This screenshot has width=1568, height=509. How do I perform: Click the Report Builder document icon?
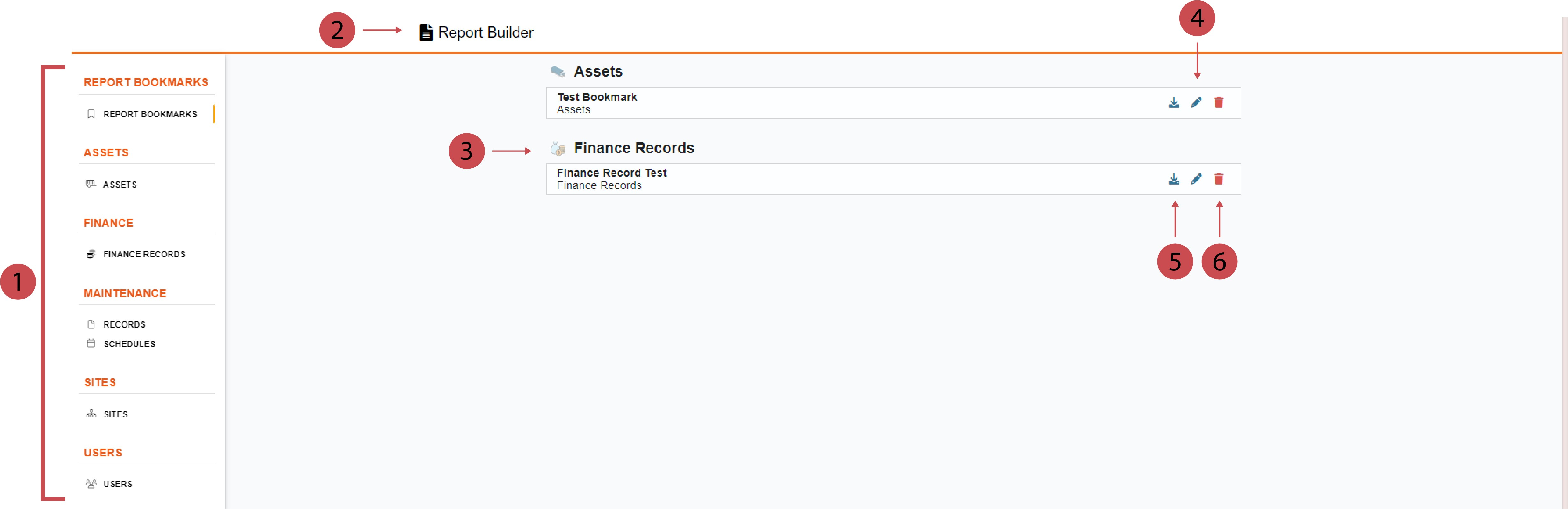pos(426,32)
